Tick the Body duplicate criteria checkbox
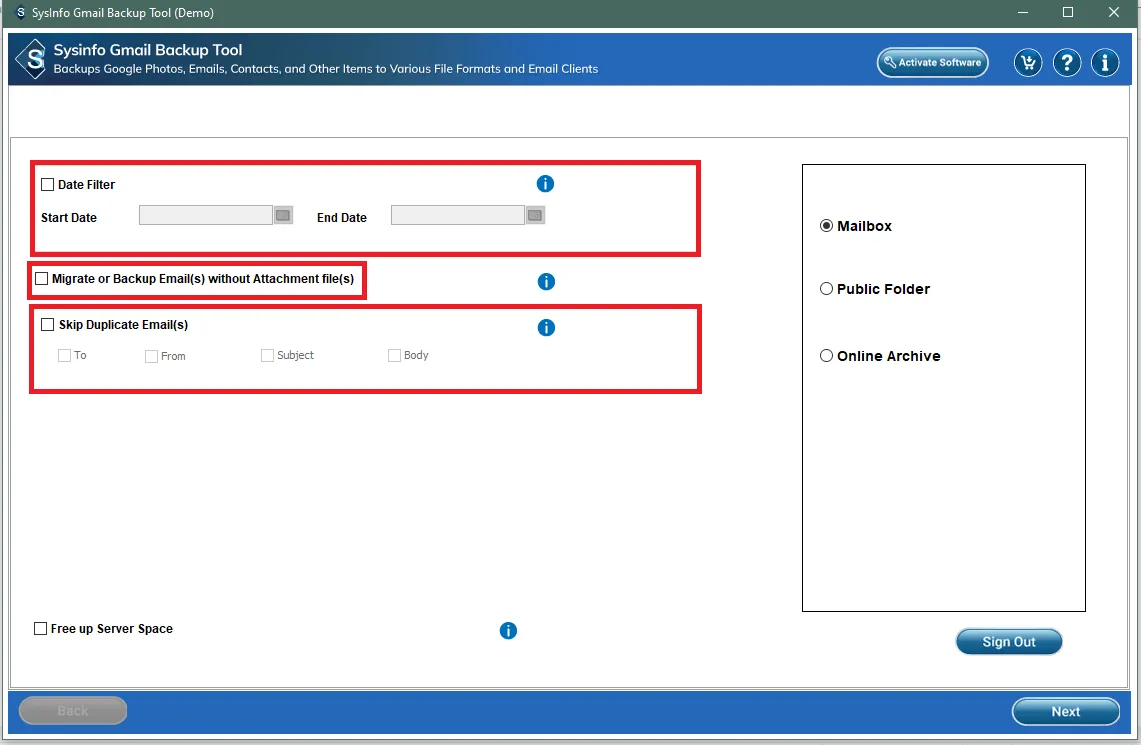The height and width of the screenshot is (745, 1141). (394, 355)
